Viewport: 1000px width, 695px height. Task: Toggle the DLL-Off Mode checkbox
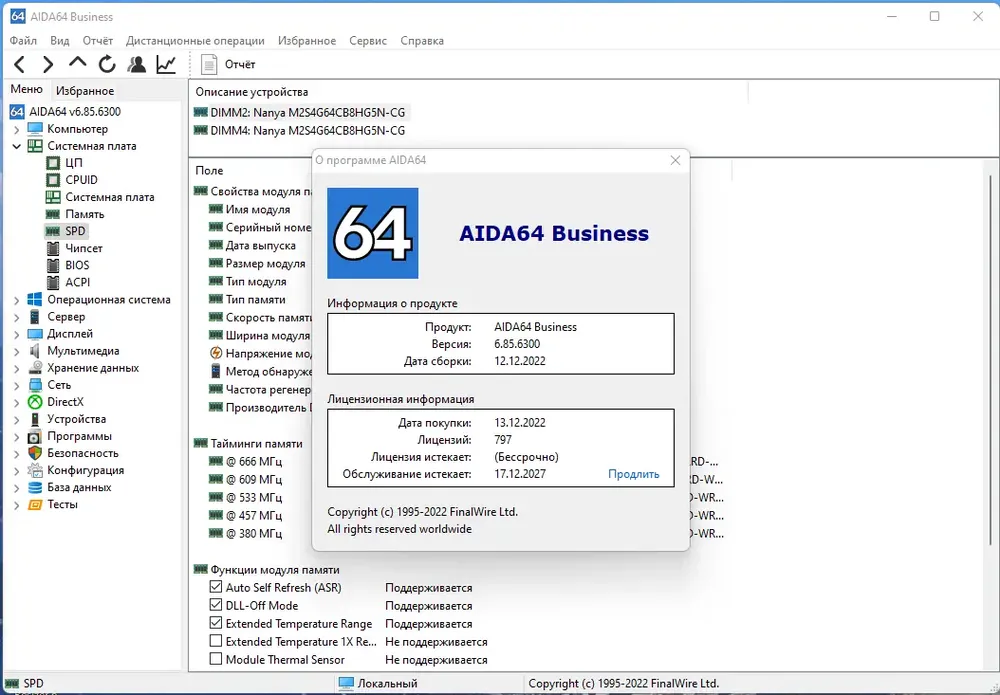(216, 605)
